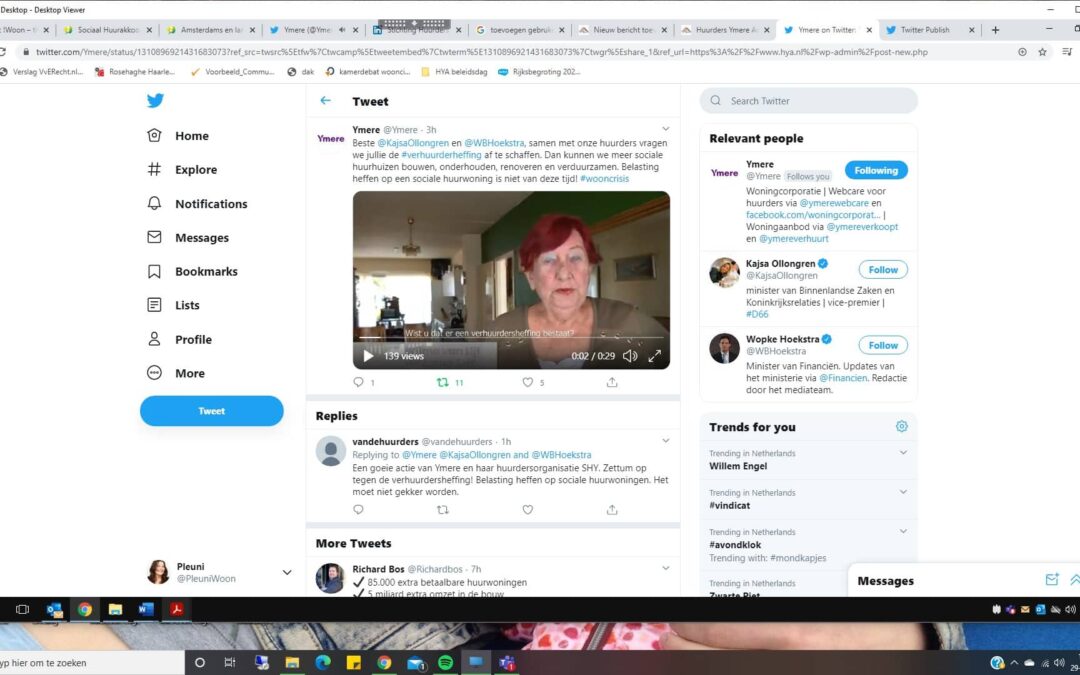Image resolution: width=1080 pixels, height=675 pixels.
Task: Open the @WBHoekstra mention in Ymere tweet
Action: coord(495,143)
